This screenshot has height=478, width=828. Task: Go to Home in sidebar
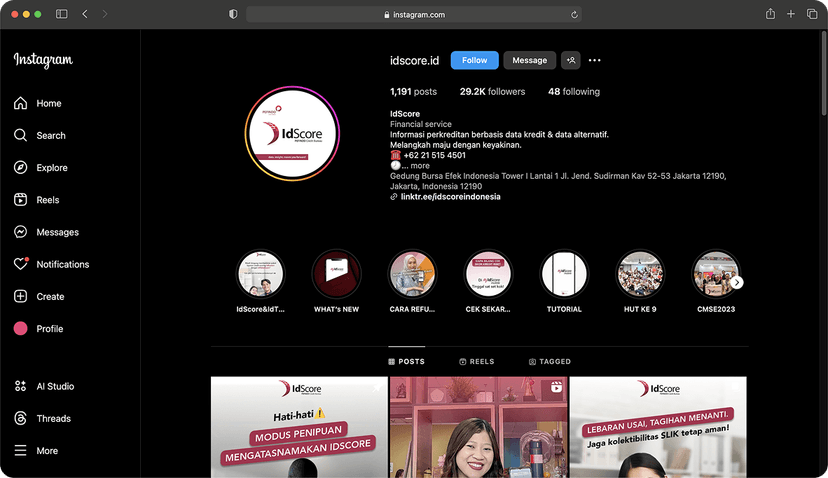click(x=37, y=104)
